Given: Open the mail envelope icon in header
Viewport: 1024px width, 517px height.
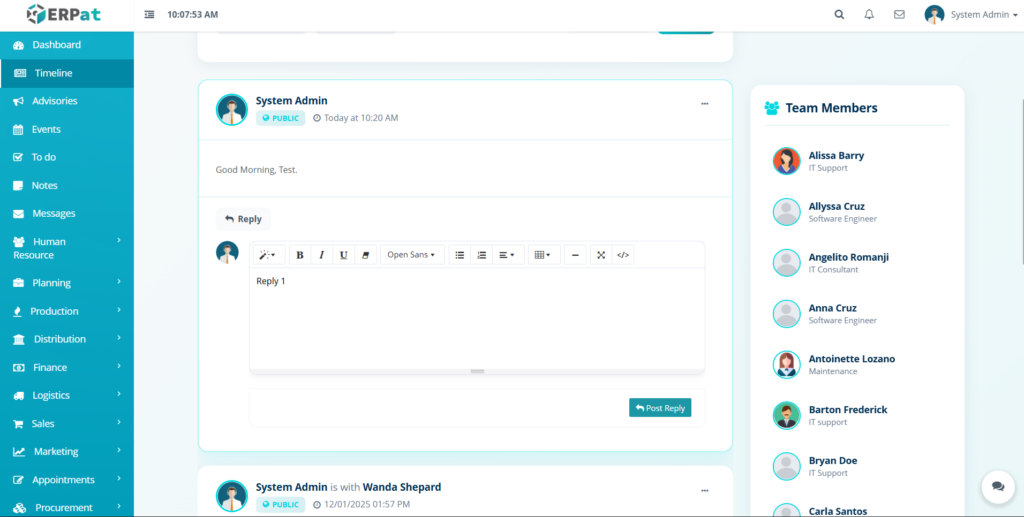Looking at the screenshot, I should 899,14.
